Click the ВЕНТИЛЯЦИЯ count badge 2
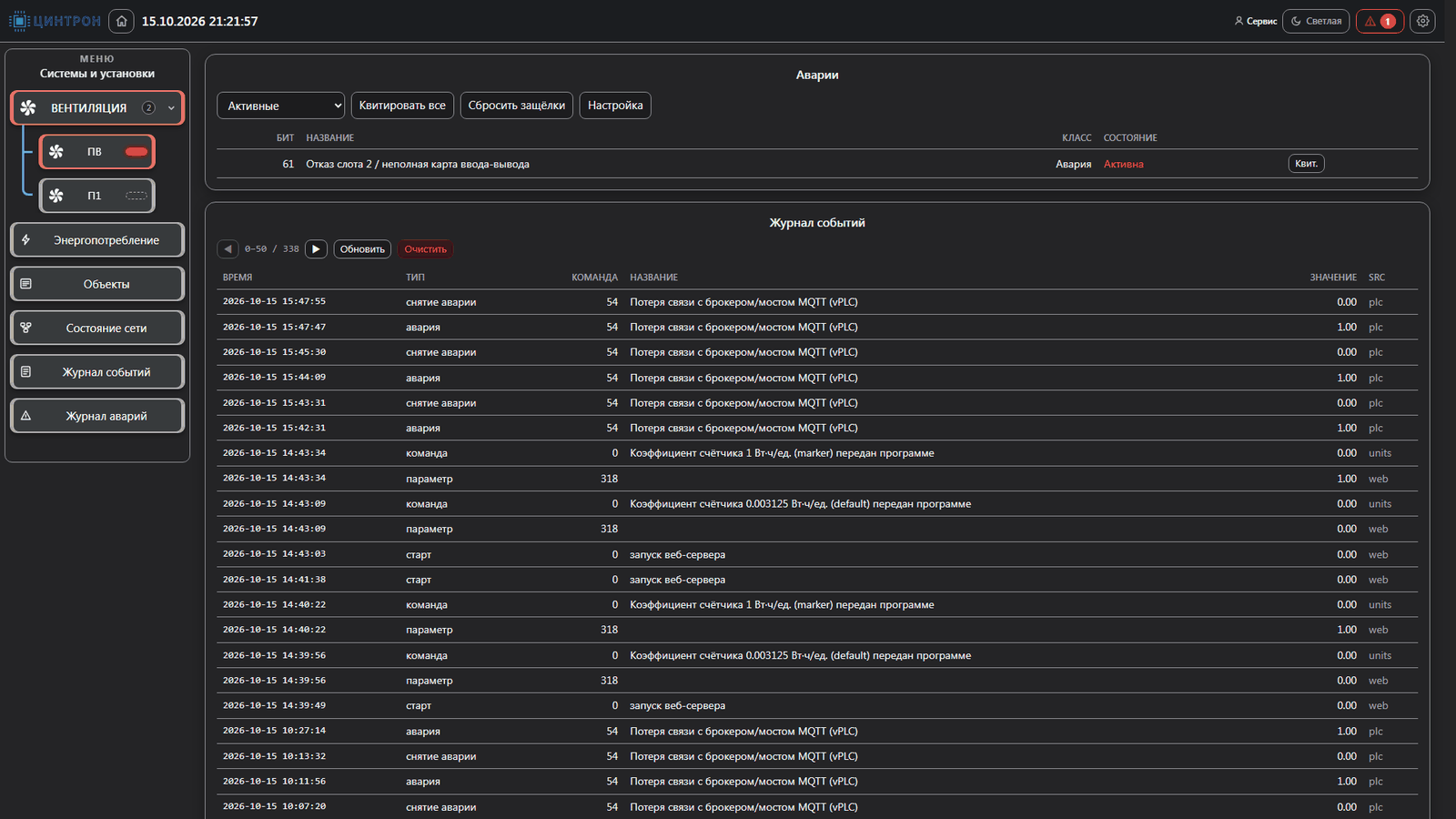Image resolution: width=1456 pixels, height=819 pixels. point(148,108)
